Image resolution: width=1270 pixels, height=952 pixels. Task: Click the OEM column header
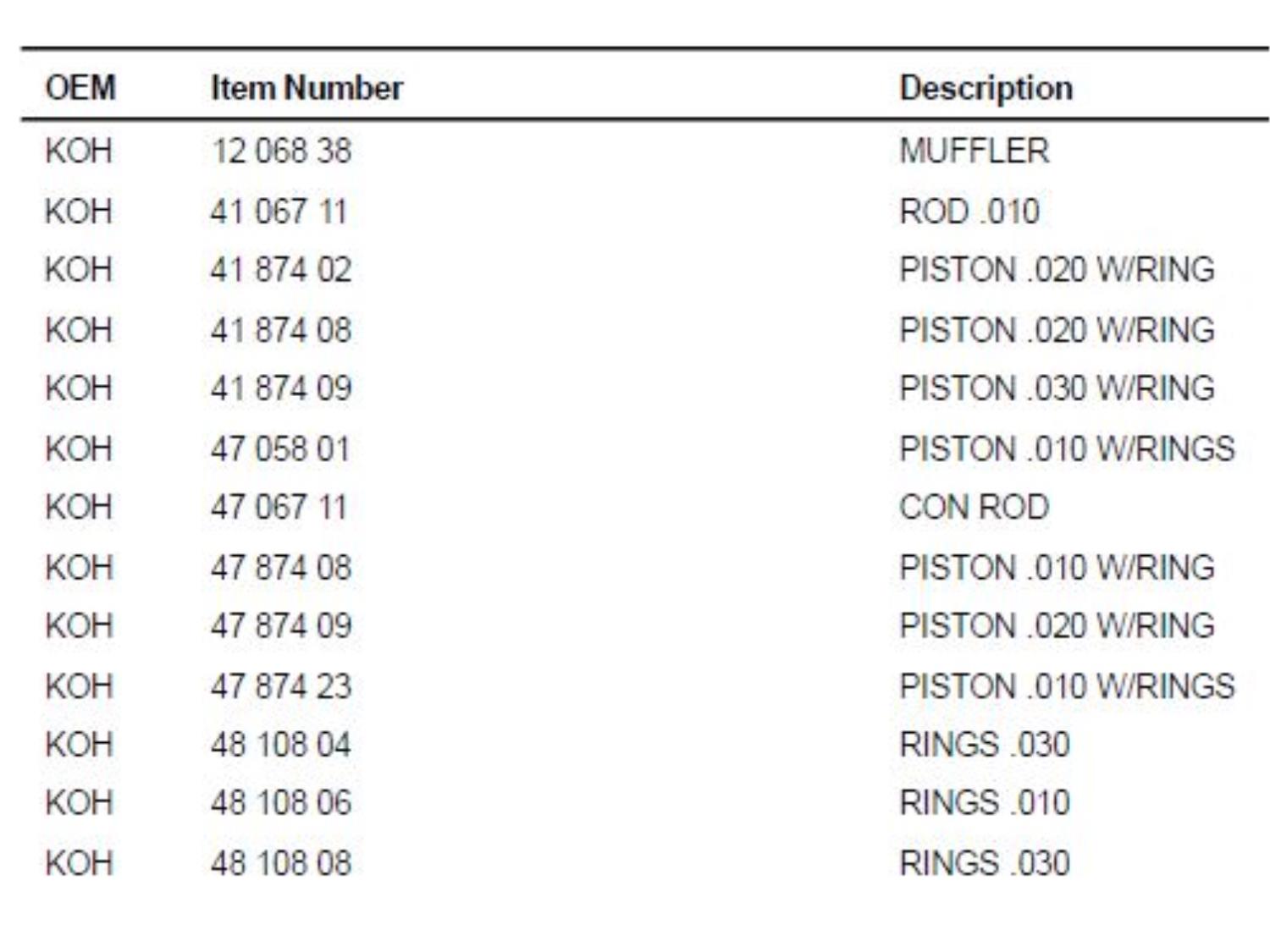pyautogui.click(x=80, y=88)
